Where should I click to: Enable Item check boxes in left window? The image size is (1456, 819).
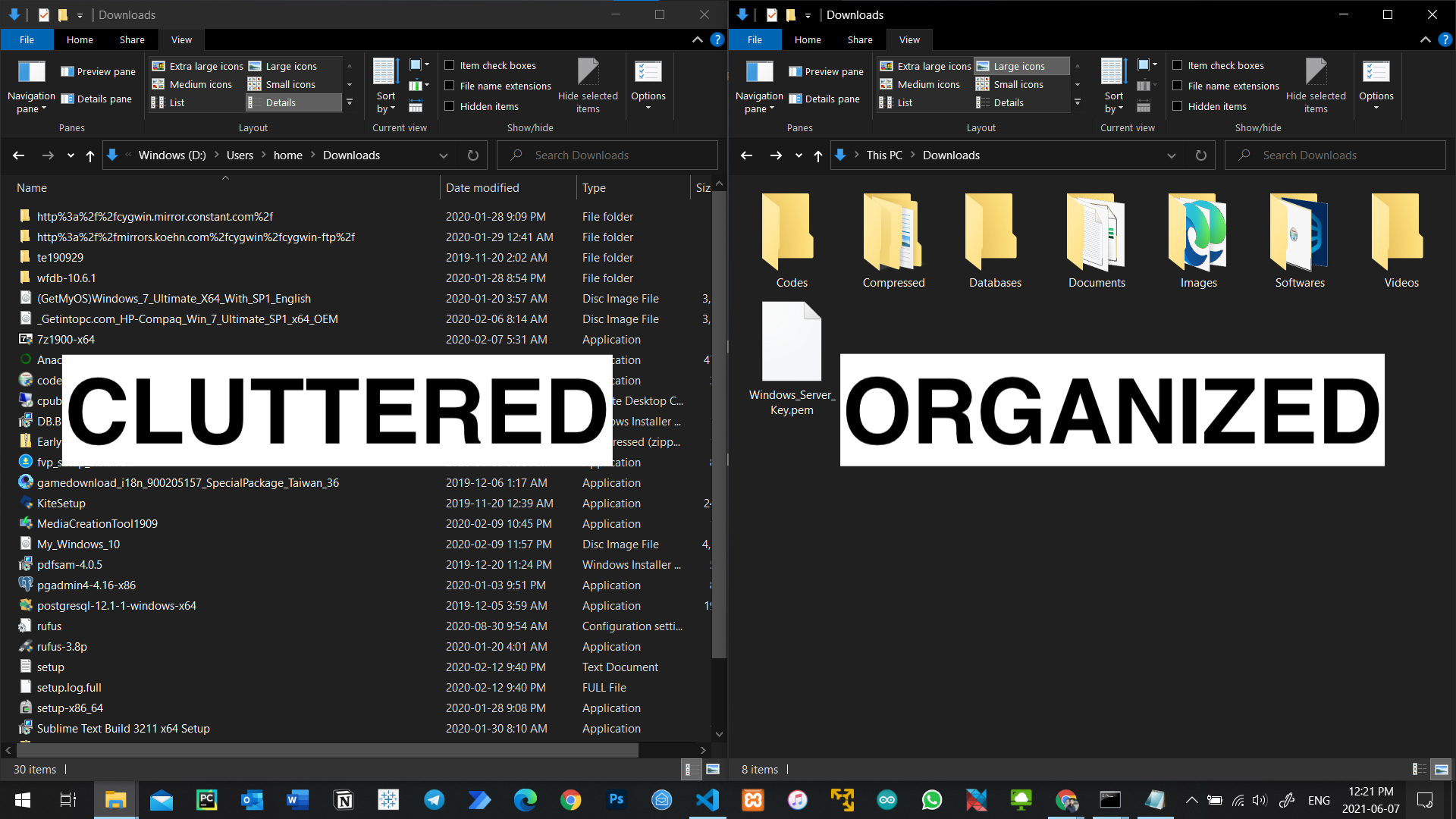(x=450, y=65)
